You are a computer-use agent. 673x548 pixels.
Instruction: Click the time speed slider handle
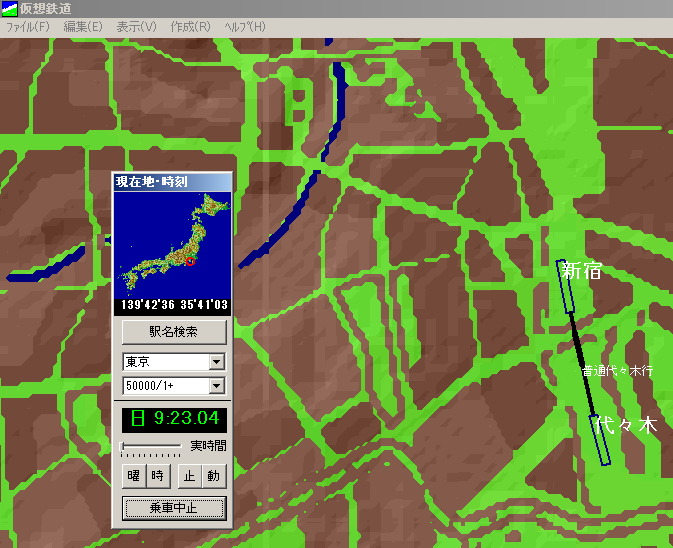coord(123,446)
